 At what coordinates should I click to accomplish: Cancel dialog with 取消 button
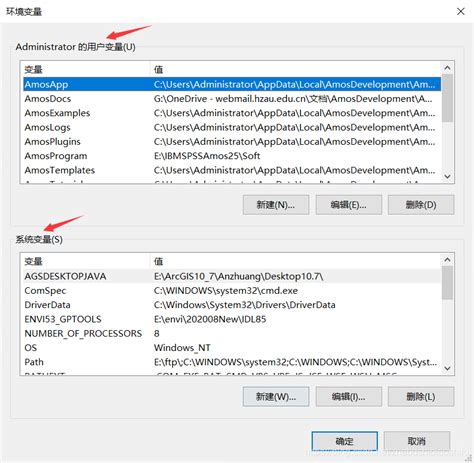417,441
